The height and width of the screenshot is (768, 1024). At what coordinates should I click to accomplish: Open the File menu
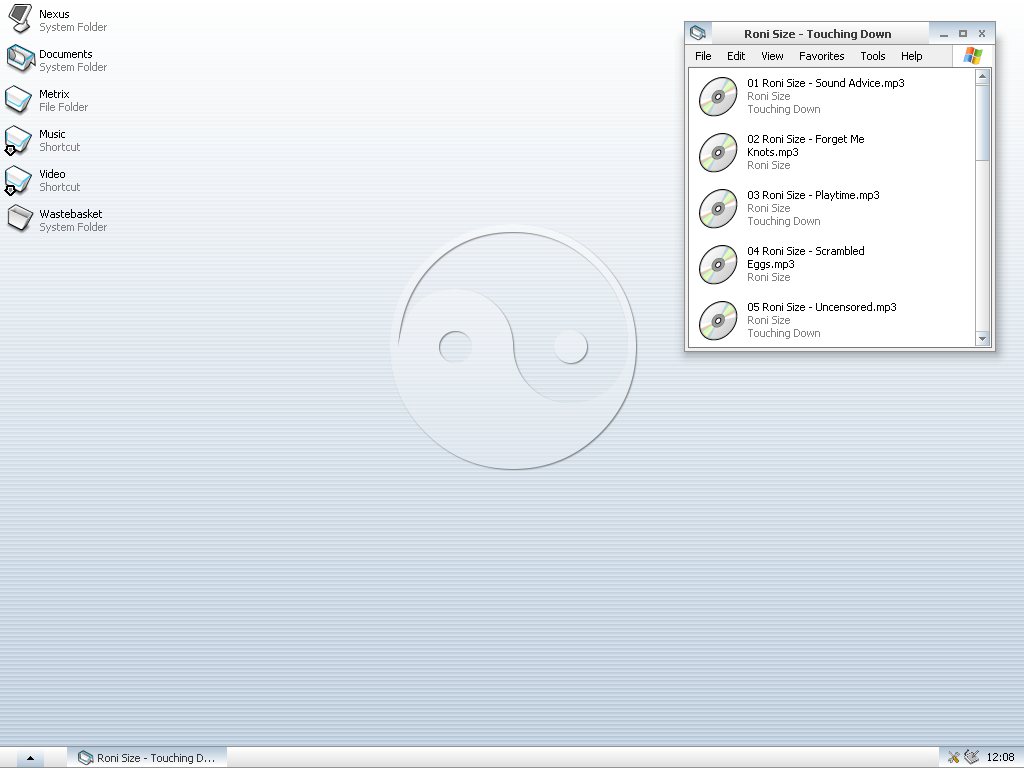[x=703, y=56]
